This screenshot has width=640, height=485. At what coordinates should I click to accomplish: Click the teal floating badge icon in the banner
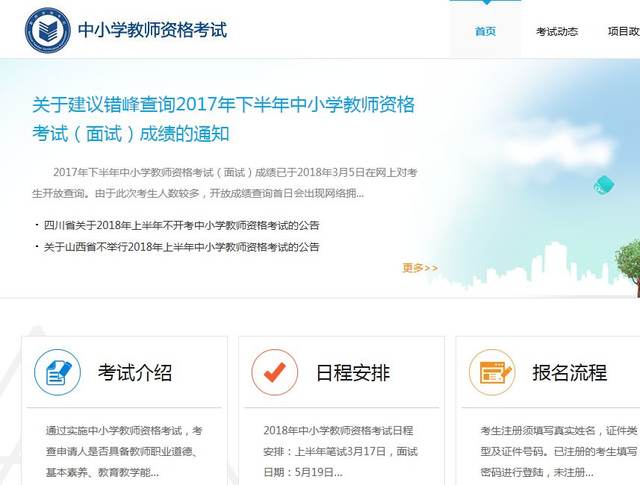(604, 185)
